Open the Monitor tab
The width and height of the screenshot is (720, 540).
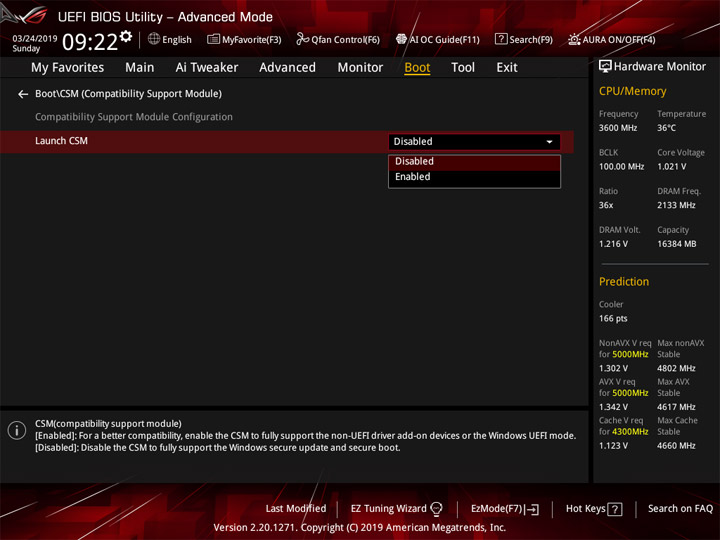point(360,68)
